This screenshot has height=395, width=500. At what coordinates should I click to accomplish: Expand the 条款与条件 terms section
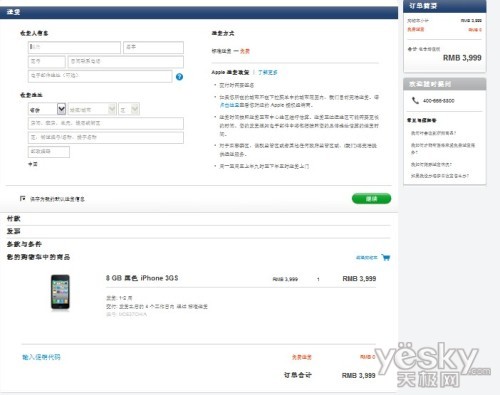pos(24,244)
